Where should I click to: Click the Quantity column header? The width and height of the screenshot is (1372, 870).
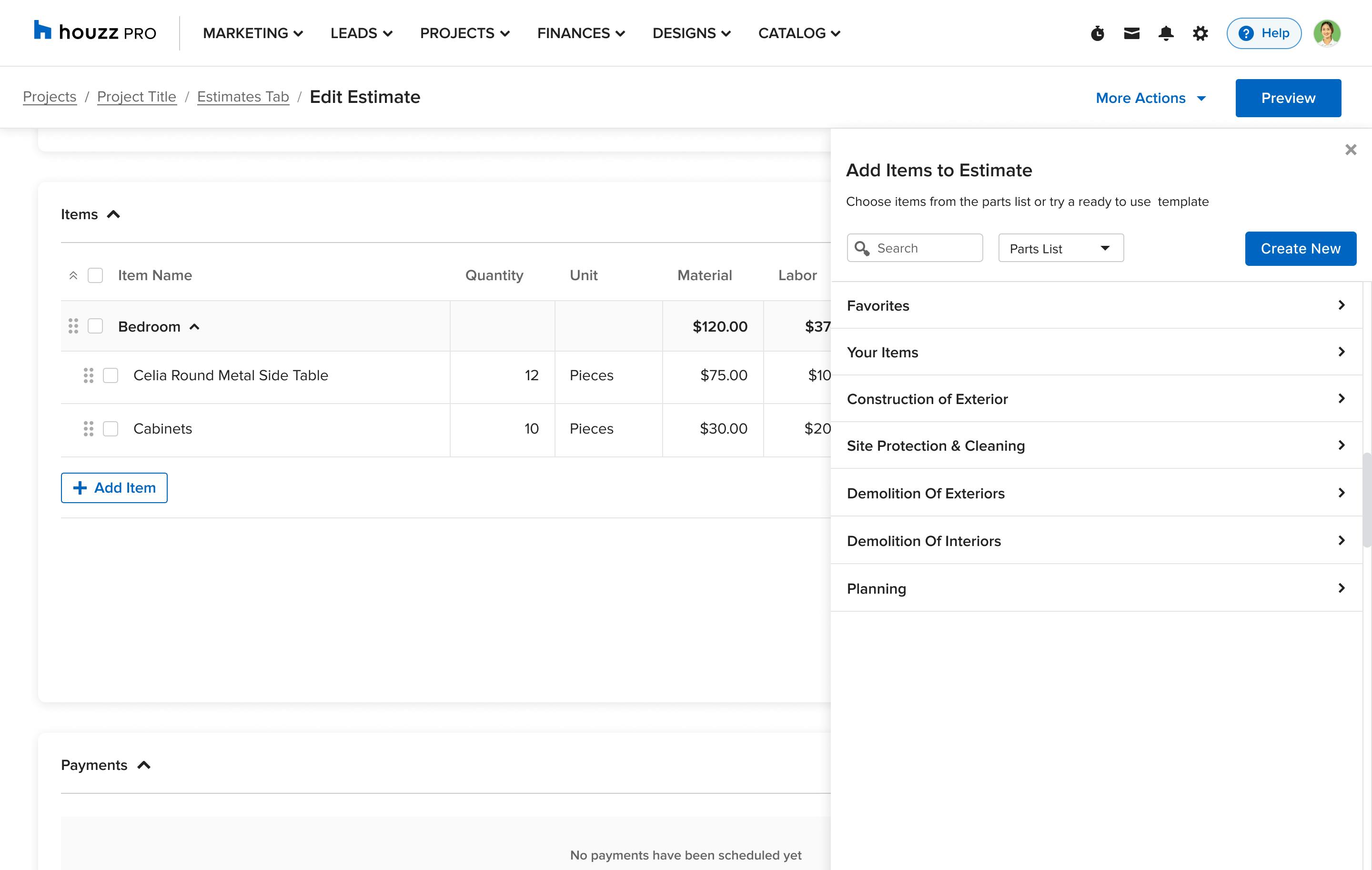(494, 276)
